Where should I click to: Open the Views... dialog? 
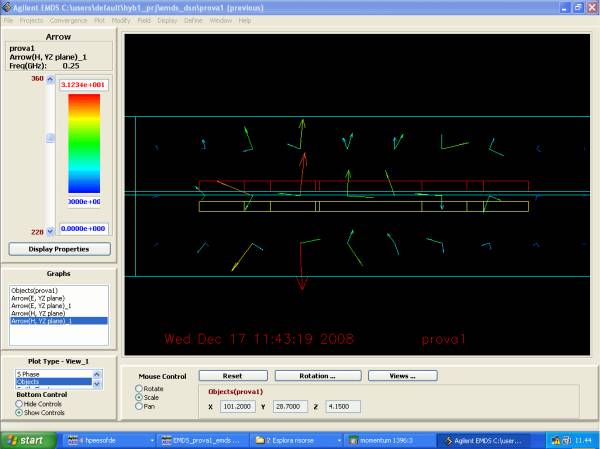coord(403,376)
